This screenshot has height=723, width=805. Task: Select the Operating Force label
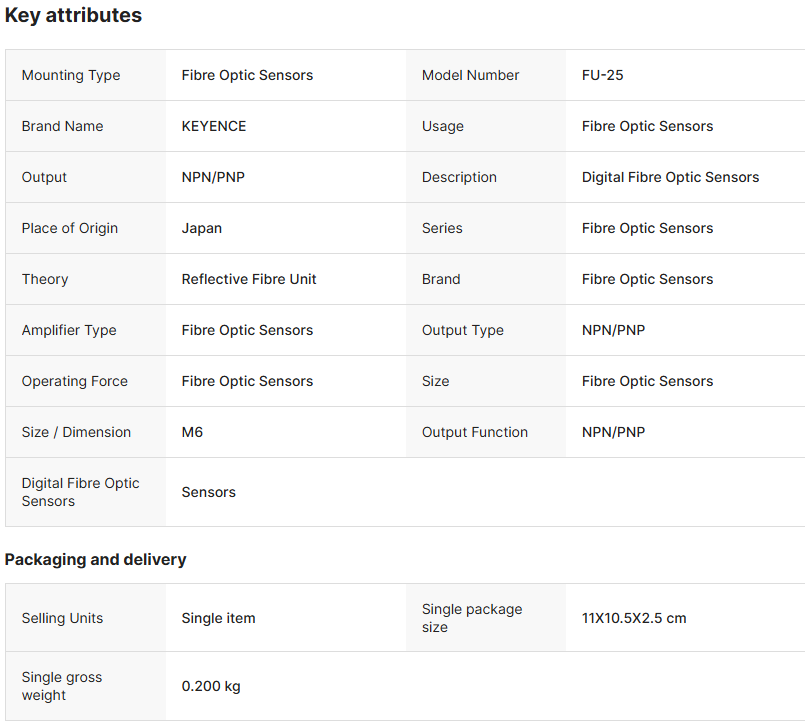[74, 381]
